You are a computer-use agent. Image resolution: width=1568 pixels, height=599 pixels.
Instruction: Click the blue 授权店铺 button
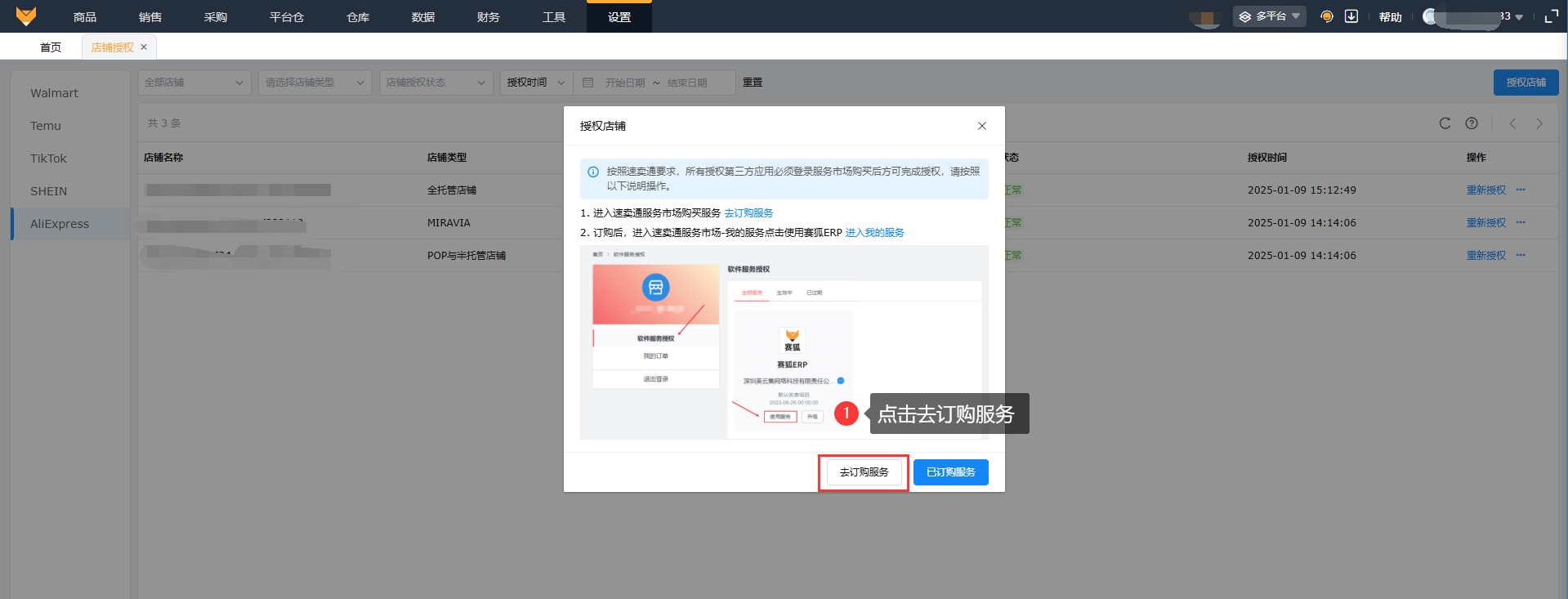(x=1526, y=83)
